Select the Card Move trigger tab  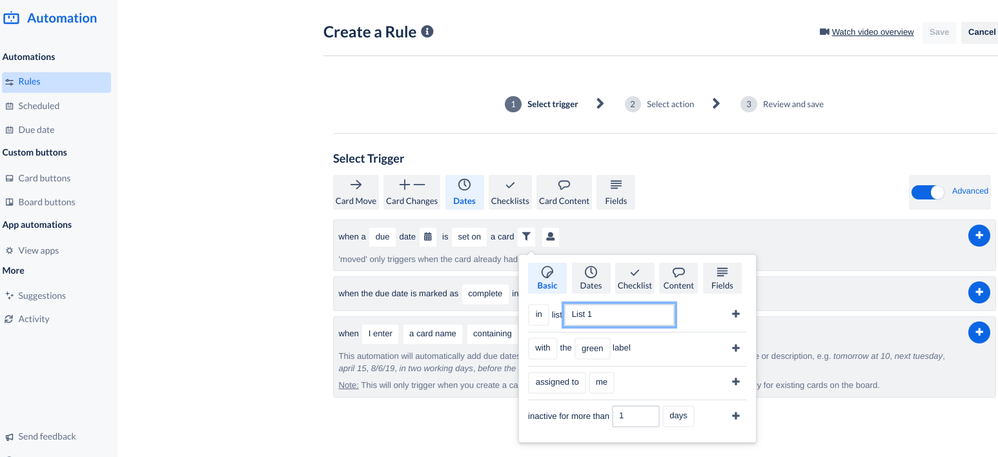coord(356,192)
